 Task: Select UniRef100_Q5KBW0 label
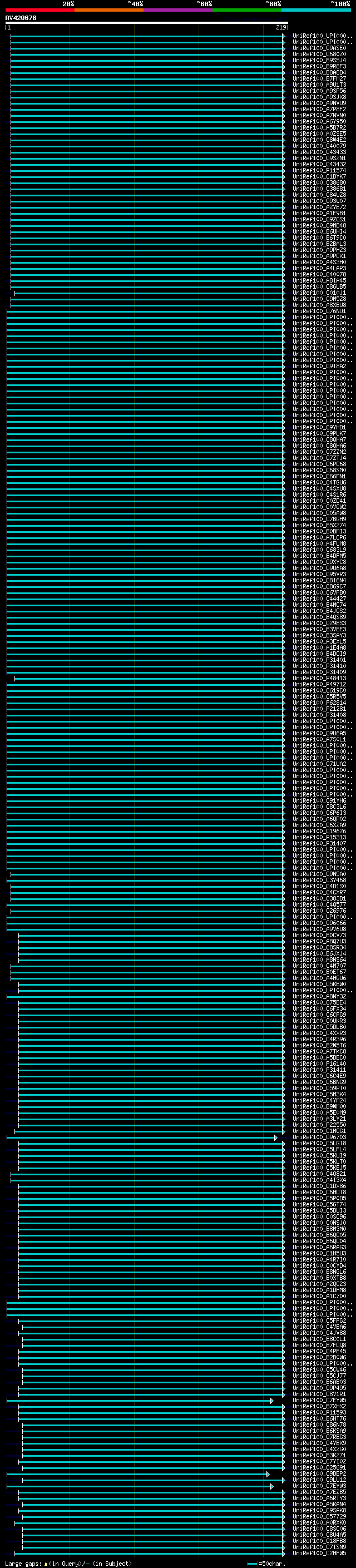319,983
